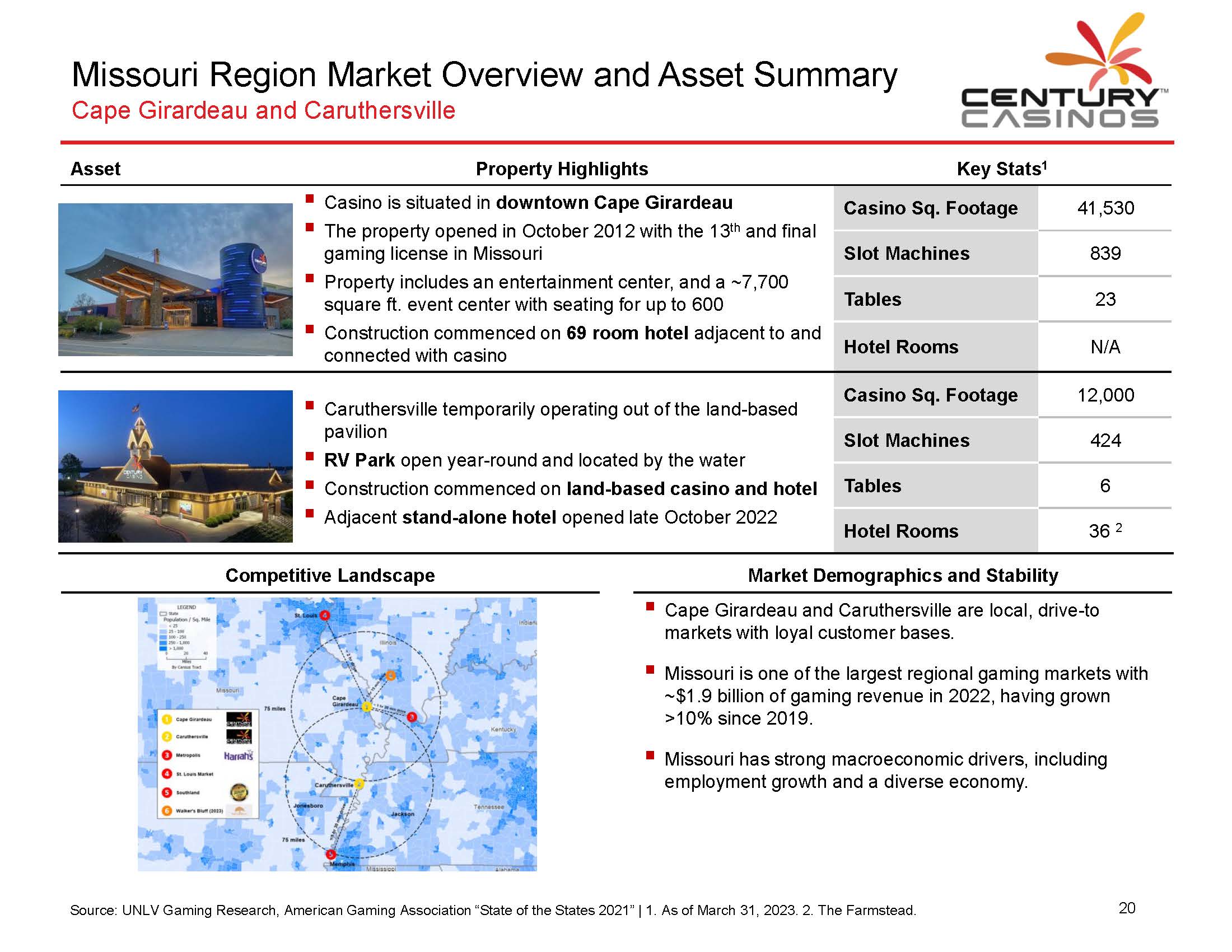
Task: Click the yellow Caruthersville map marker
Action: pyautogui.click(x=360, y=784)
